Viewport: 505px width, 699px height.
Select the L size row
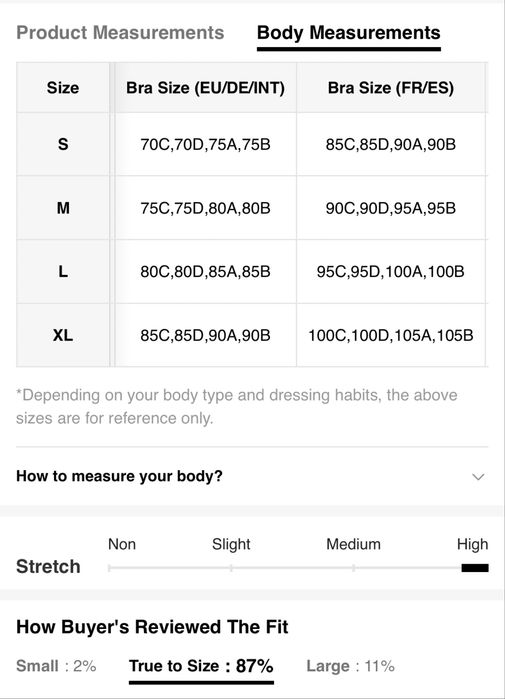[x=252, y=271]
